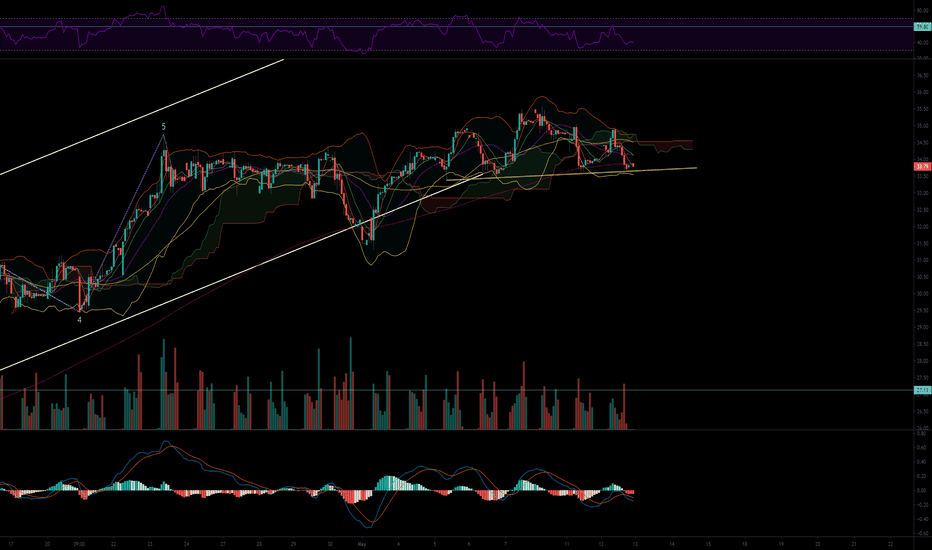
Task: Click the teal RSI value tag on the scale
Action: [x=922, y=27]
